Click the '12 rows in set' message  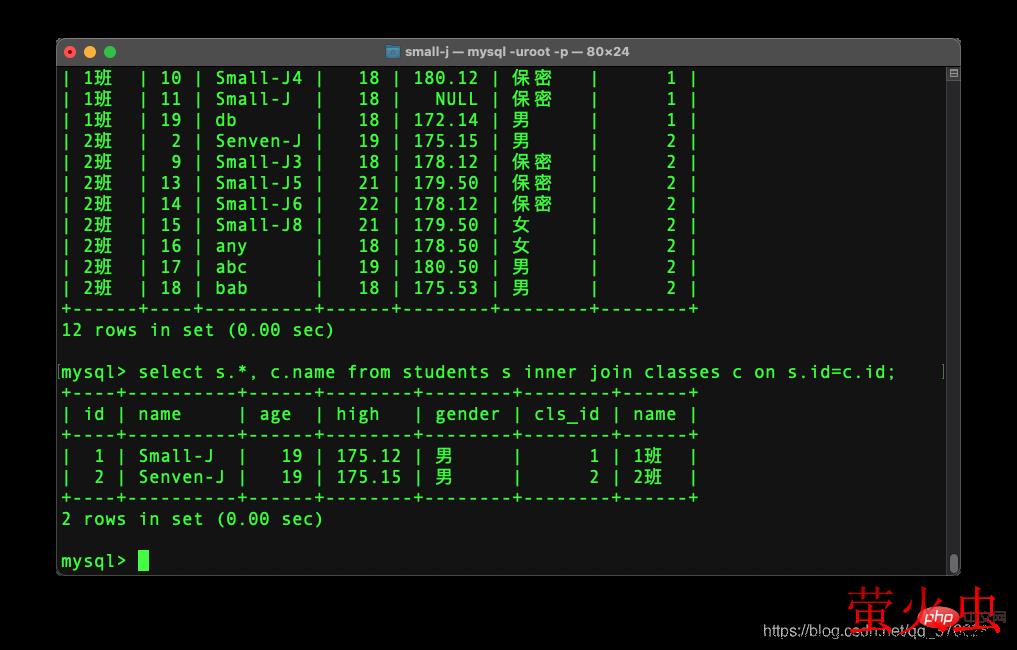click(x=198, y=330)
